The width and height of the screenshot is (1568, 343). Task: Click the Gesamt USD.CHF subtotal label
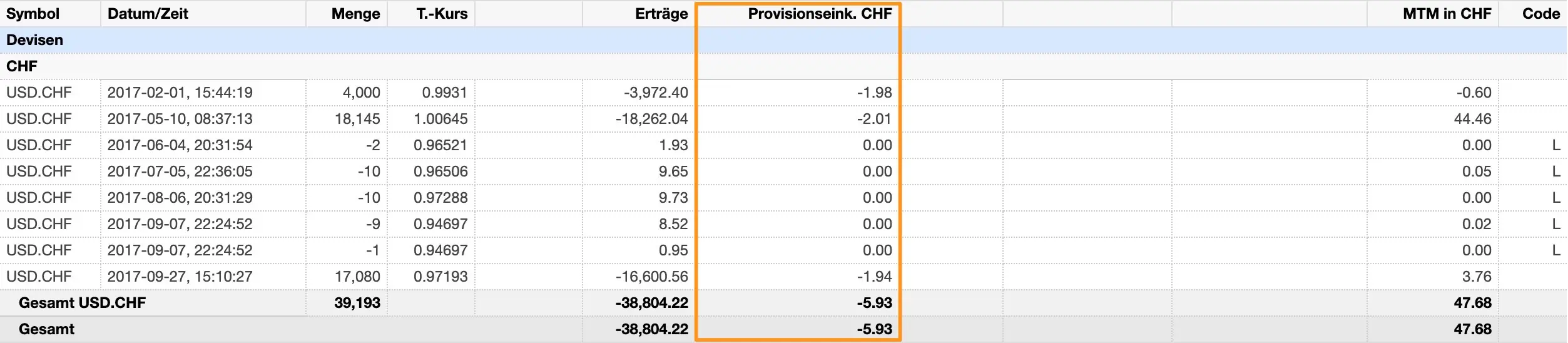click(x=82, y=303)
